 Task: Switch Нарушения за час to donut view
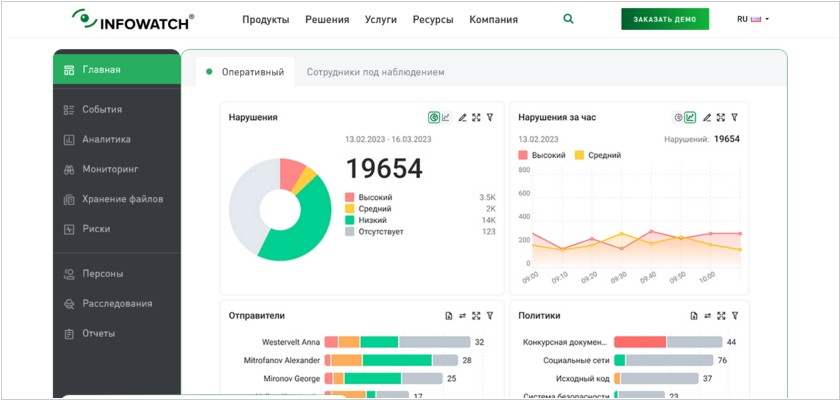click(x=678, y=117)
